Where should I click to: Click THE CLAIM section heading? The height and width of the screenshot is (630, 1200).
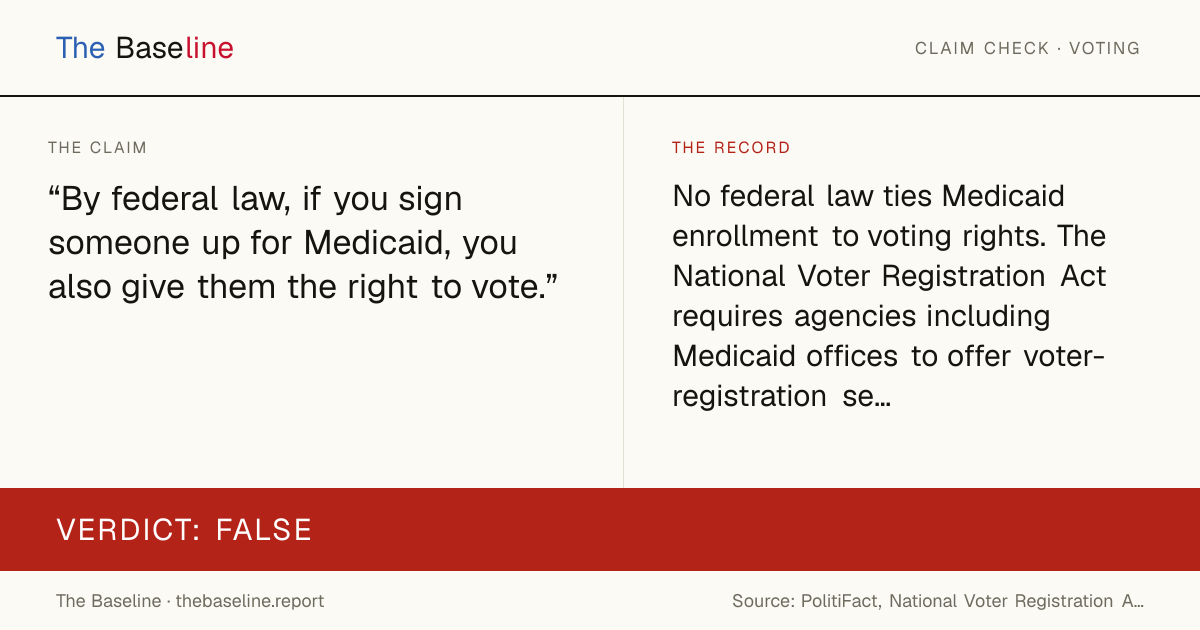point(97,148)
